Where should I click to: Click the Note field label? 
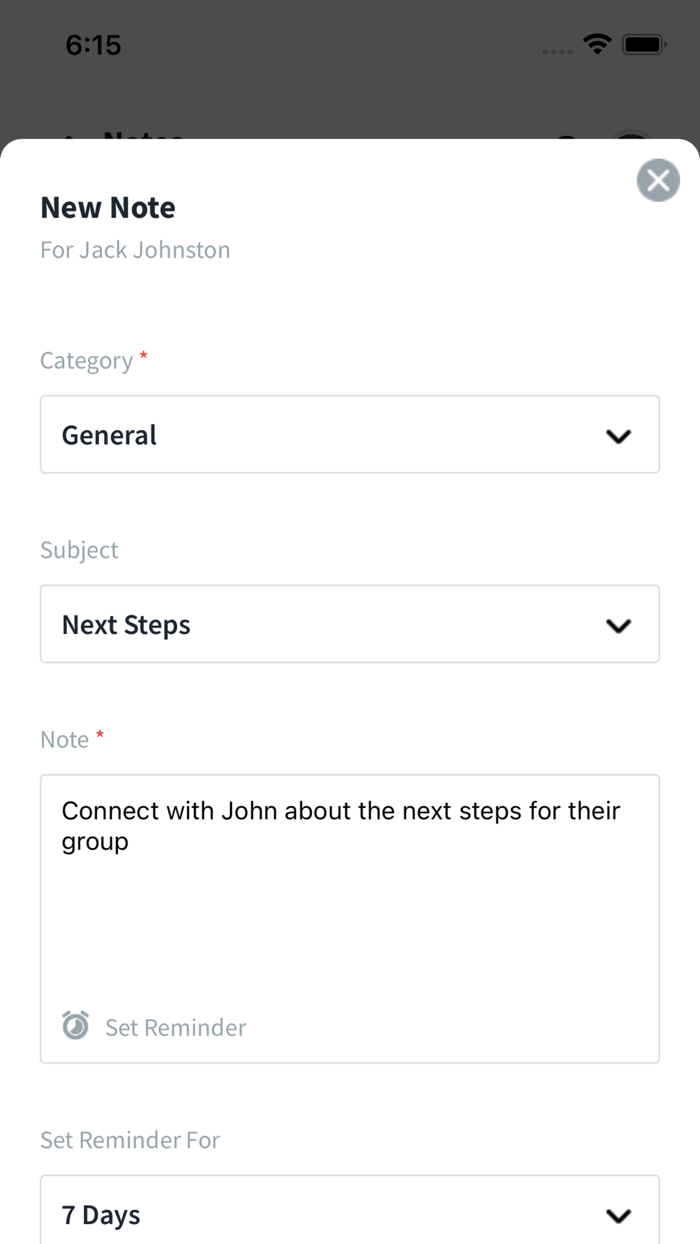click(x=65, y=740)
